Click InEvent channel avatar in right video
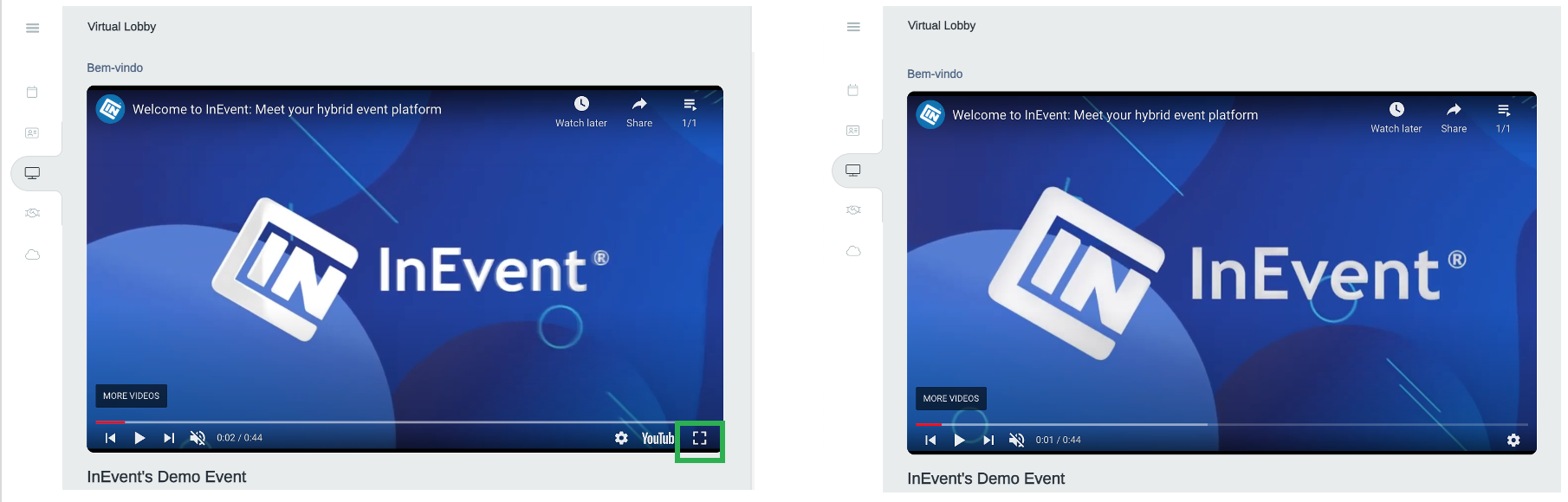 click(x=930, y=114)
